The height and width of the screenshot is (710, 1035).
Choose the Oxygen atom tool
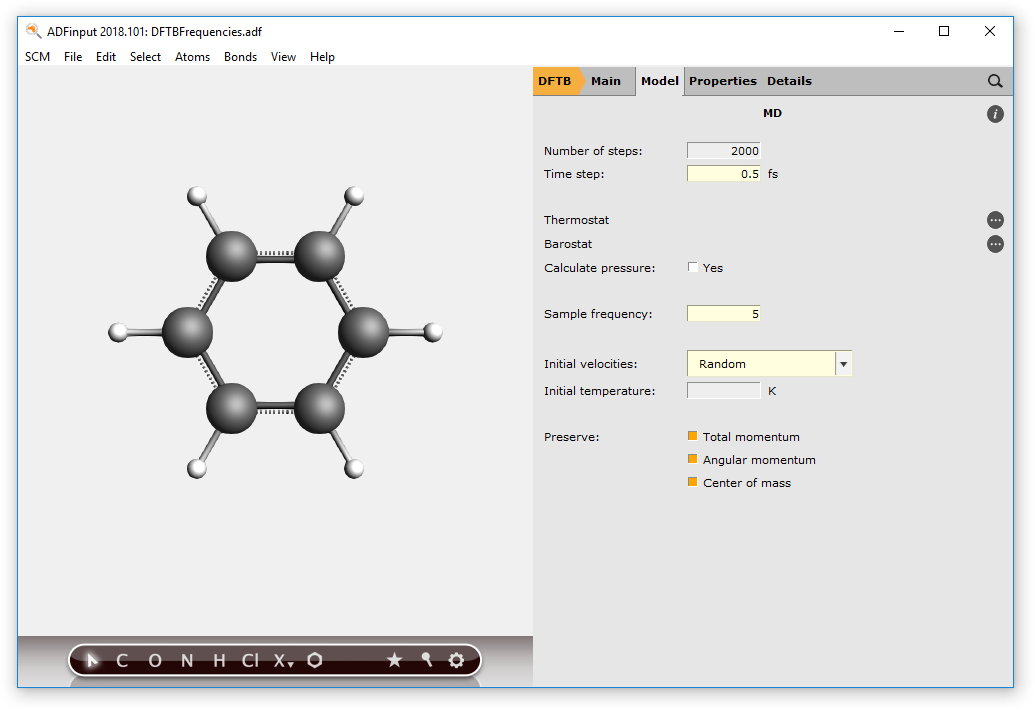154,660
